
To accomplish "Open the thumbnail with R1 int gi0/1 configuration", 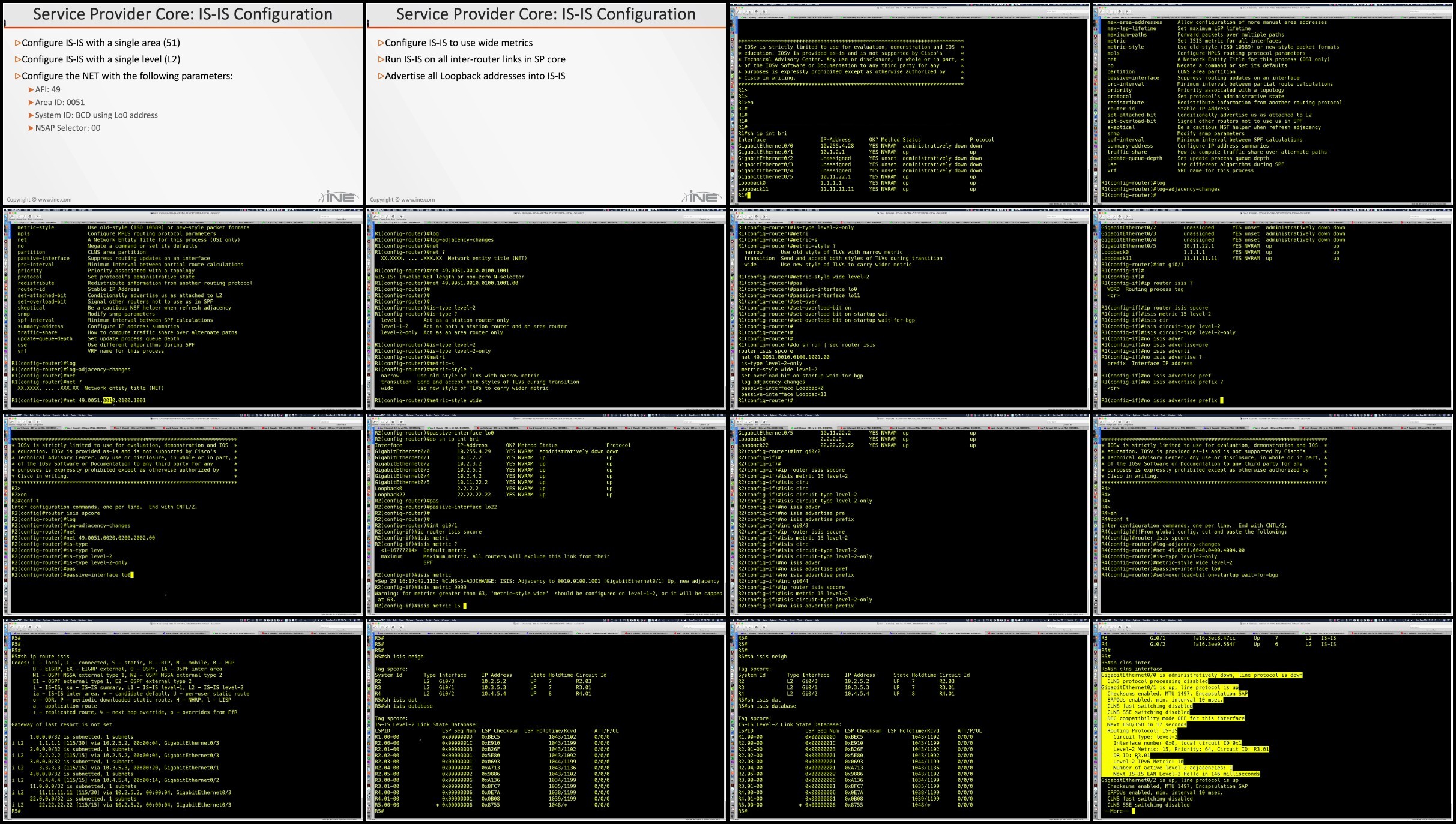I will click(x=1273, y=309).
